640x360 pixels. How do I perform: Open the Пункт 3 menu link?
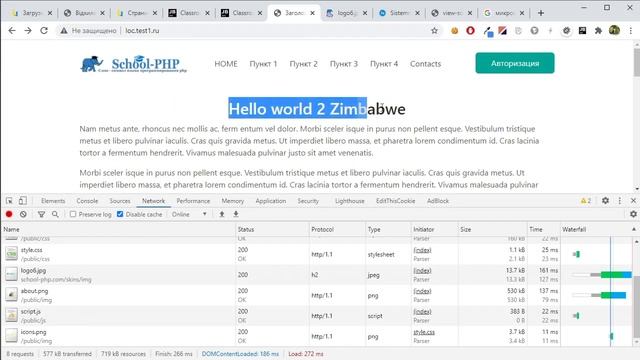coord(344,64)
